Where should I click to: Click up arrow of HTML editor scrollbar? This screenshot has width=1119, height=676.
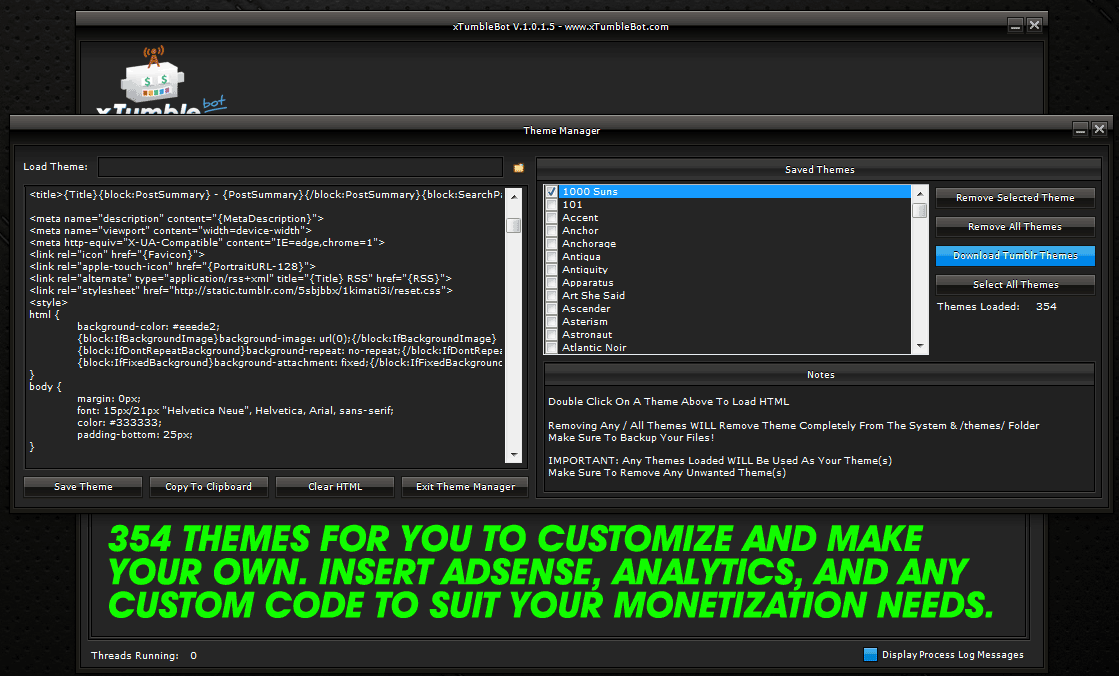[x=513, y=195]
